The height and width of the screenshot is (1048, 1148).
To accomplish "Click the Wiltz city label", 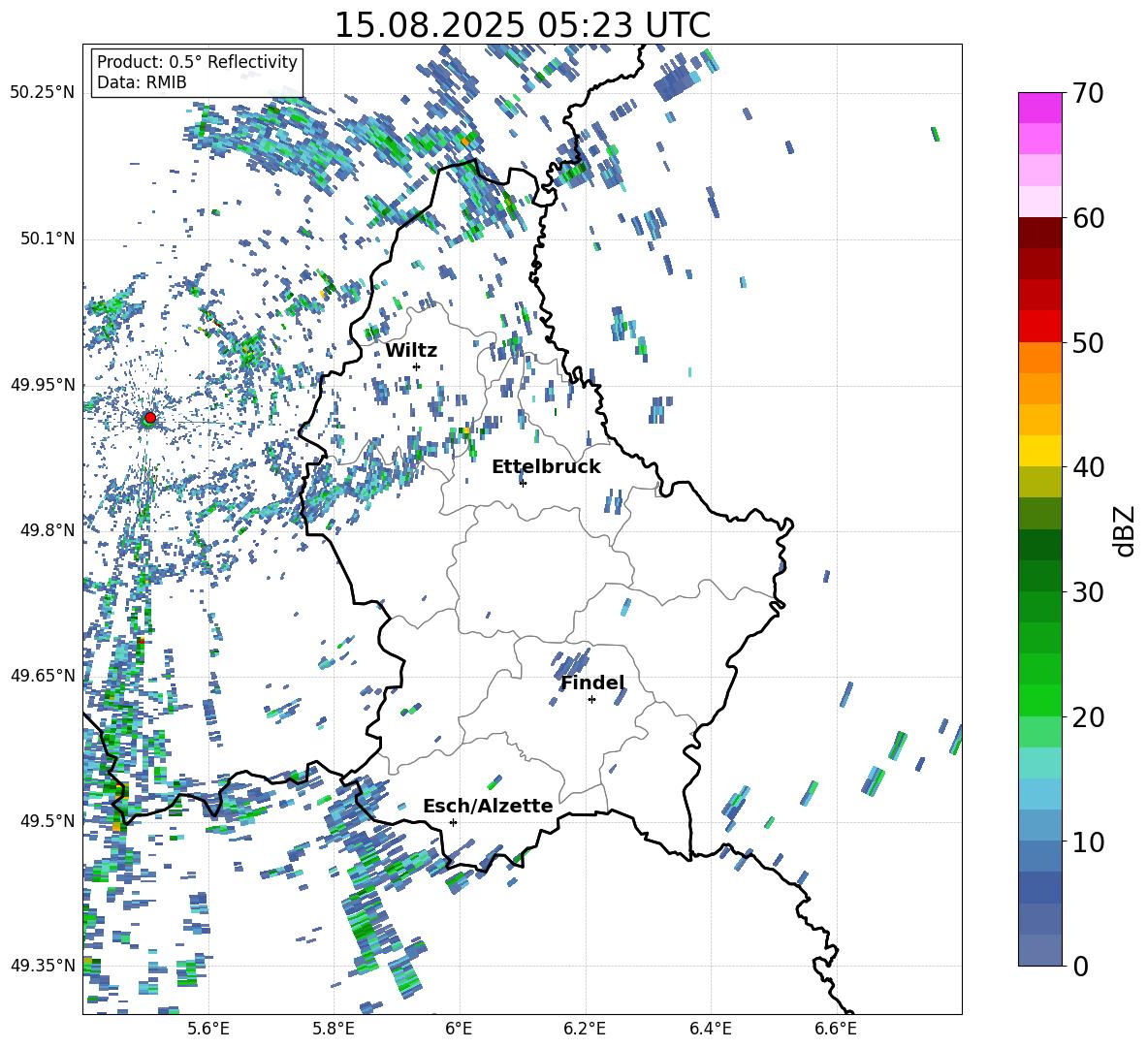I will point(411,351).
